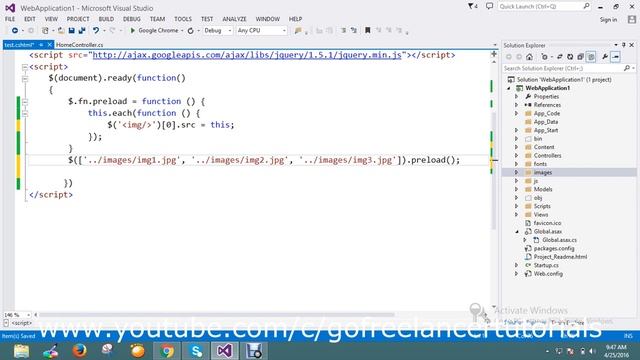Toggle Show All Files in Solution Explorer
Screen dimensions: 640x360
(591, 57)
